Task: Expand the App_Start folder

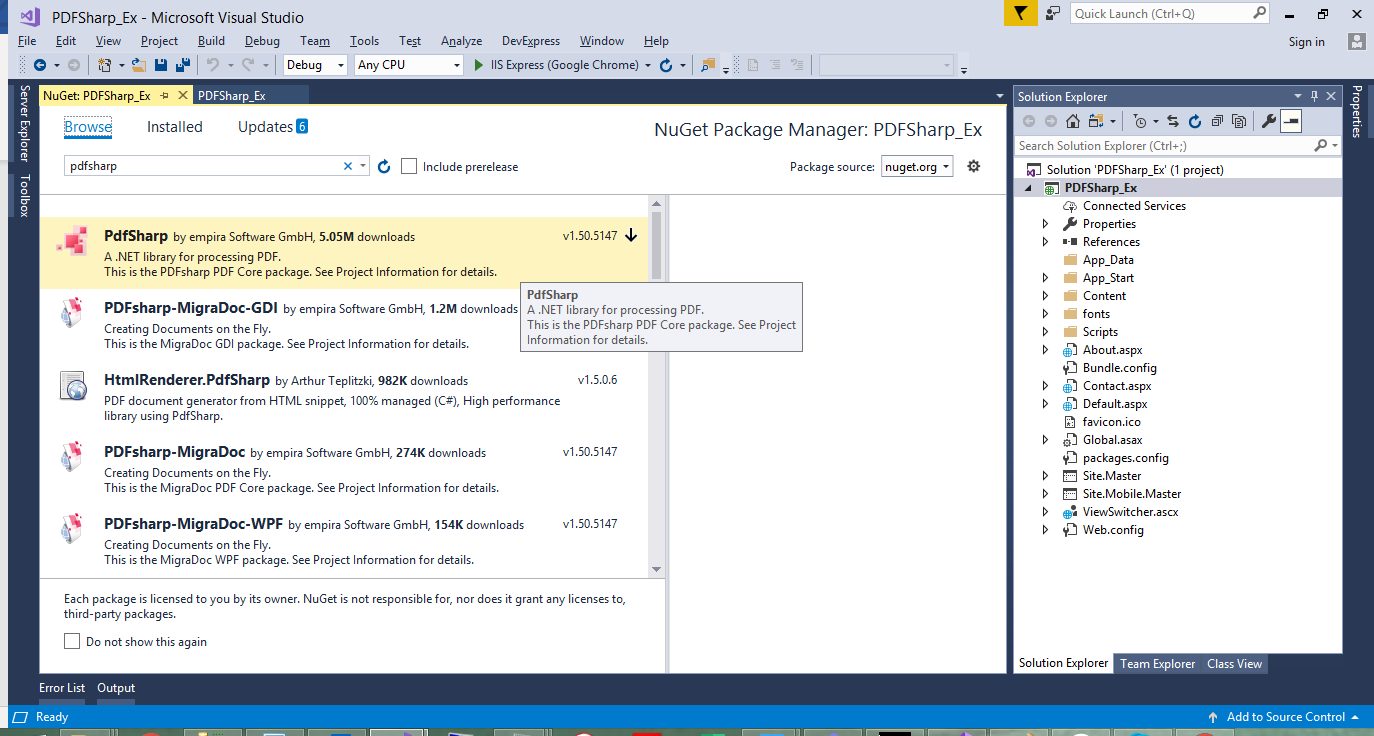Action: [1046, 278]
